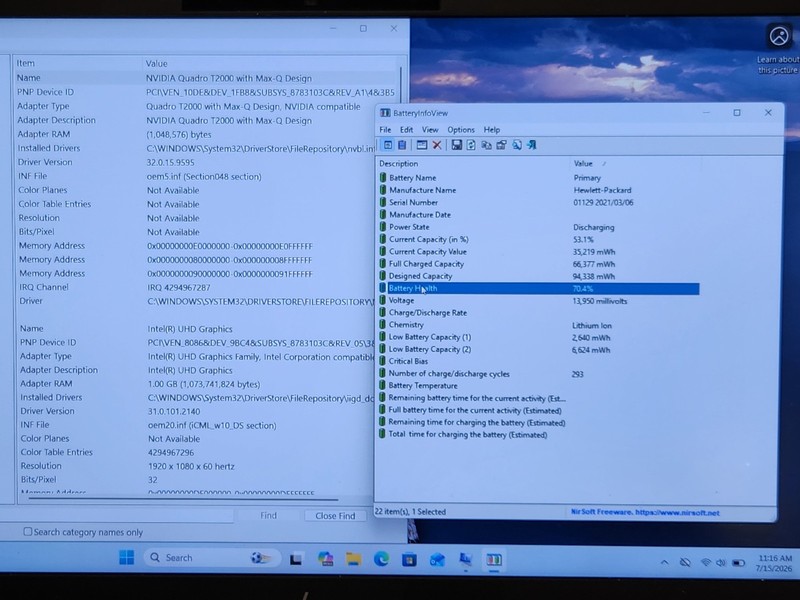Open the Windows Start menu
This screenshot has width=800, height=600.
click(x=127, y=558)
